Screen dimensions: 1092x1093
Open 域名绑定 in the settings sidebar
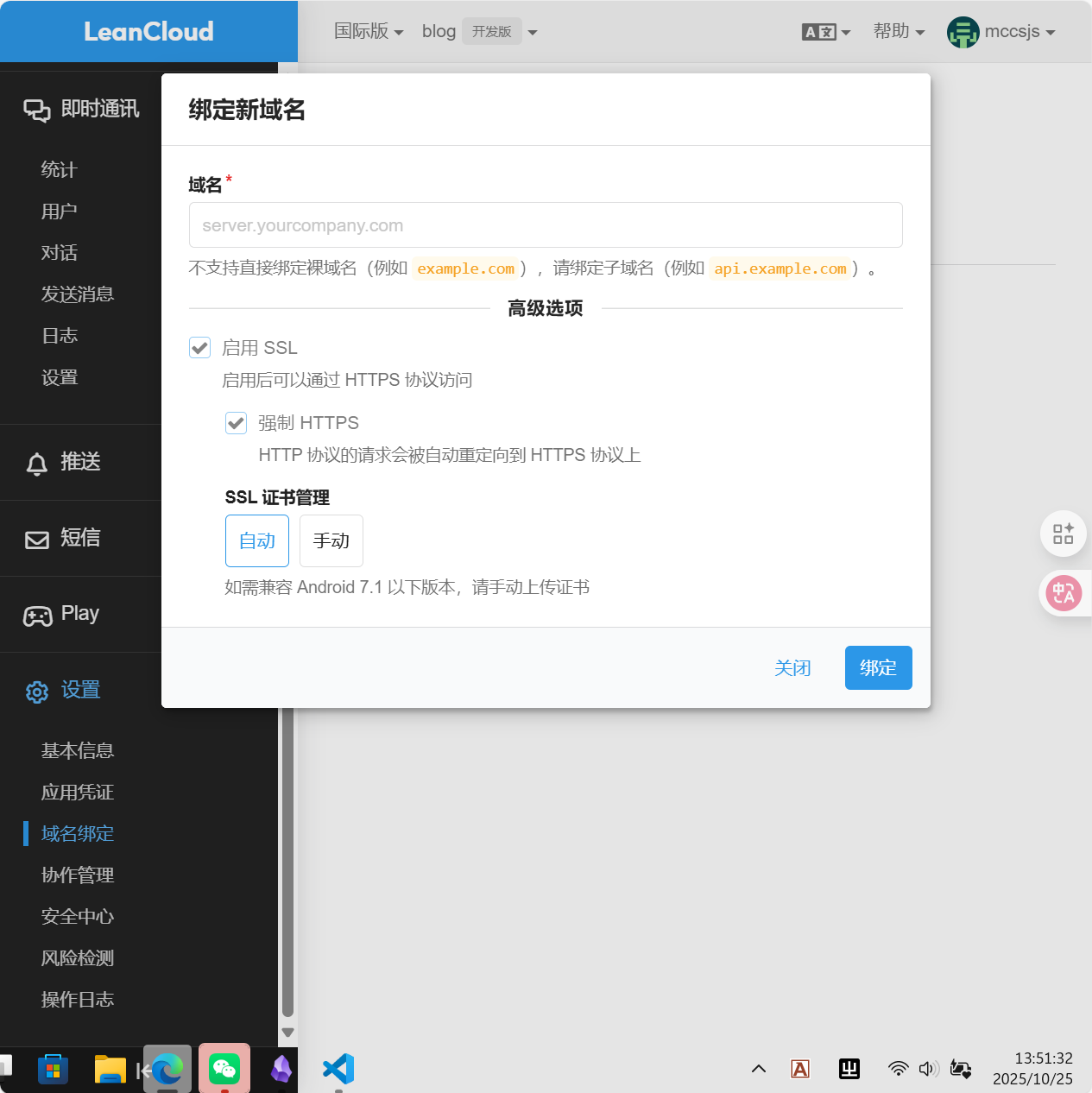point(78,834)
